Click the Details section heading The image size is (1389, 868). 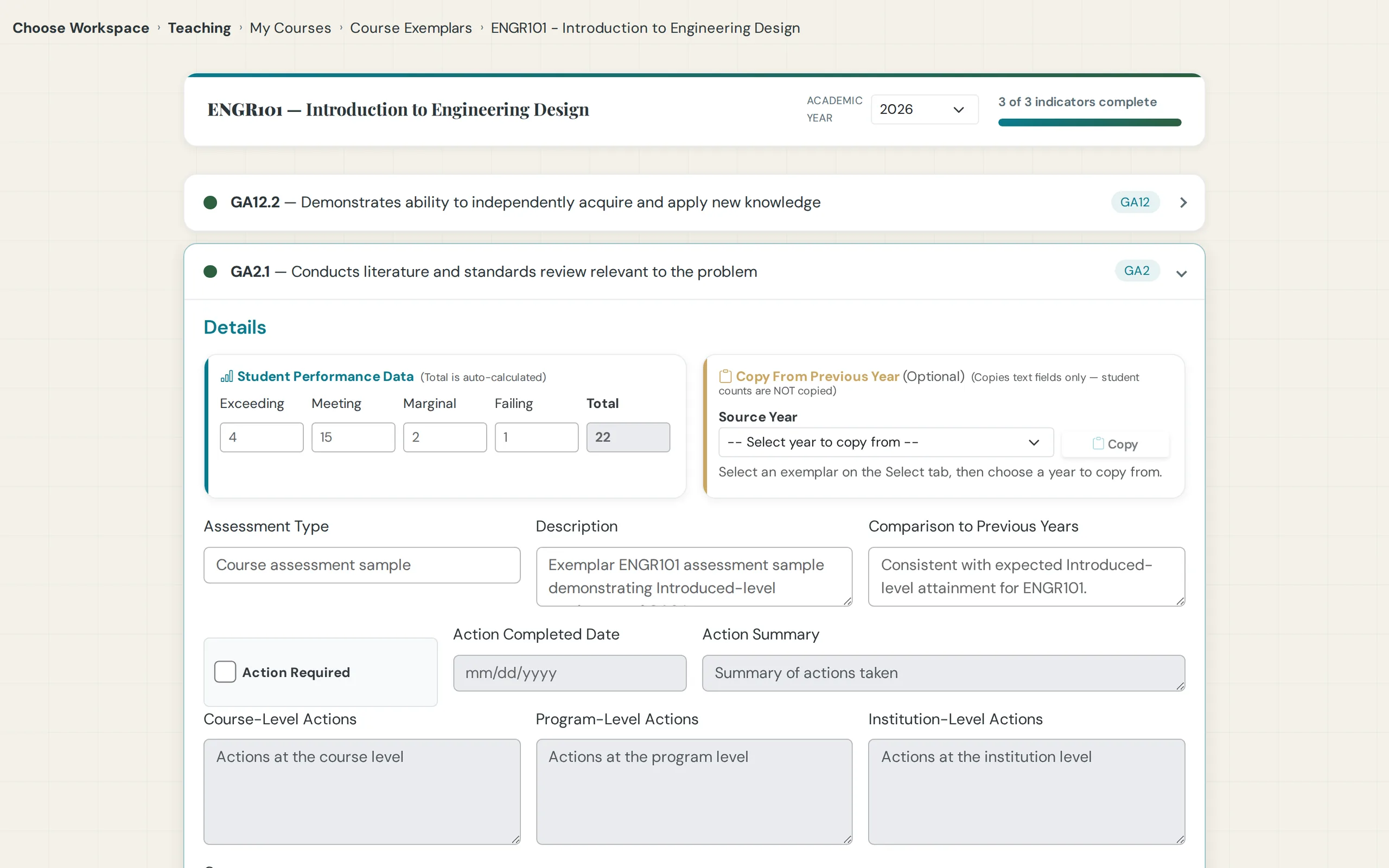(235, 327)
